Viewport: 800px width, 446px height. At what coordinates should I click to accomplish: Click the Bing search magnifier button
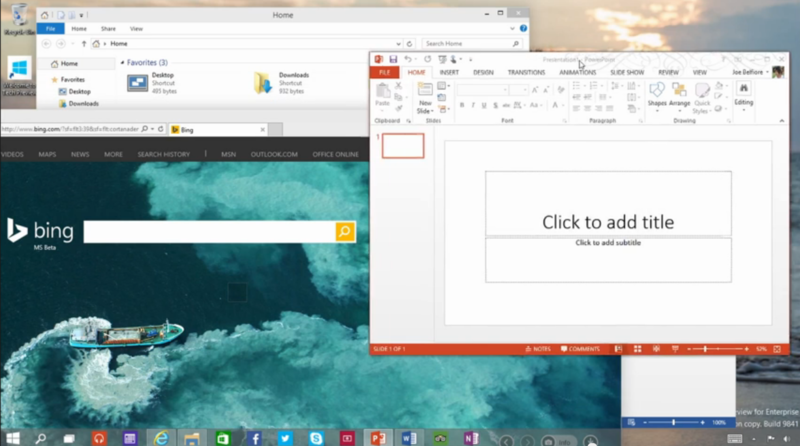(345, 232)
